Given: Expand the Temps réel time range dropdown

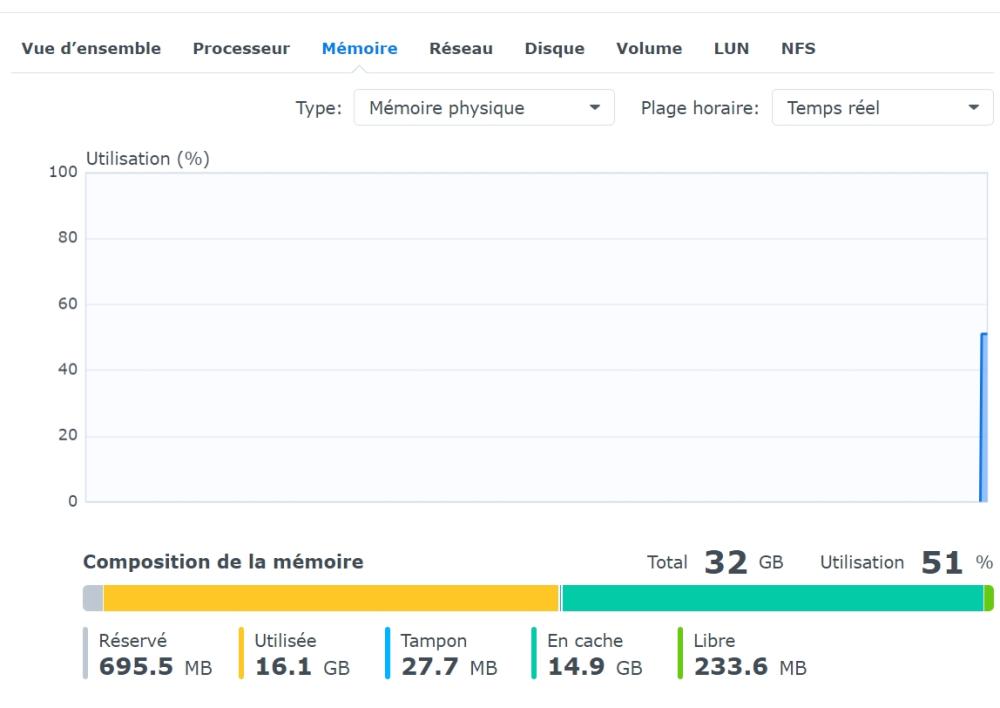Looking at the screenshot, I should pyautogui.click(x=883, y=108).
